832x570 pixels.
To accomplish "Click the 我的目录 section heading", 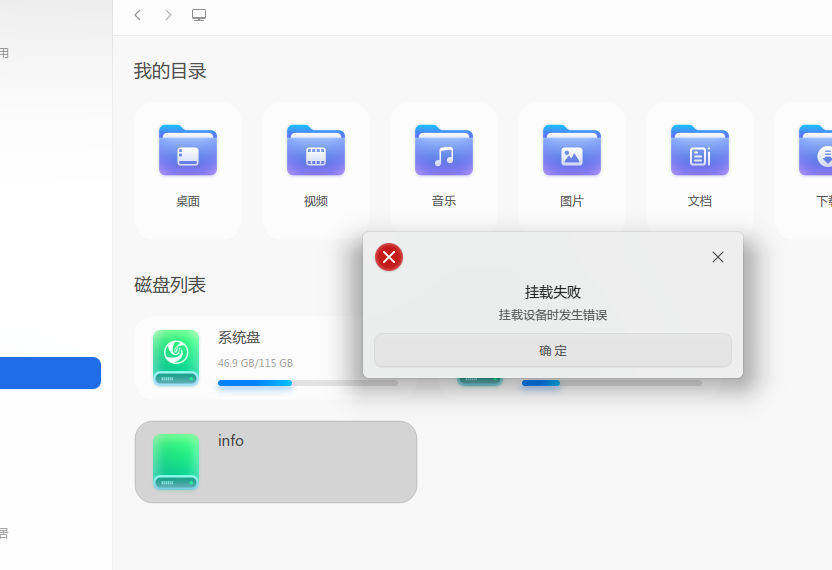I will [170, 71].
